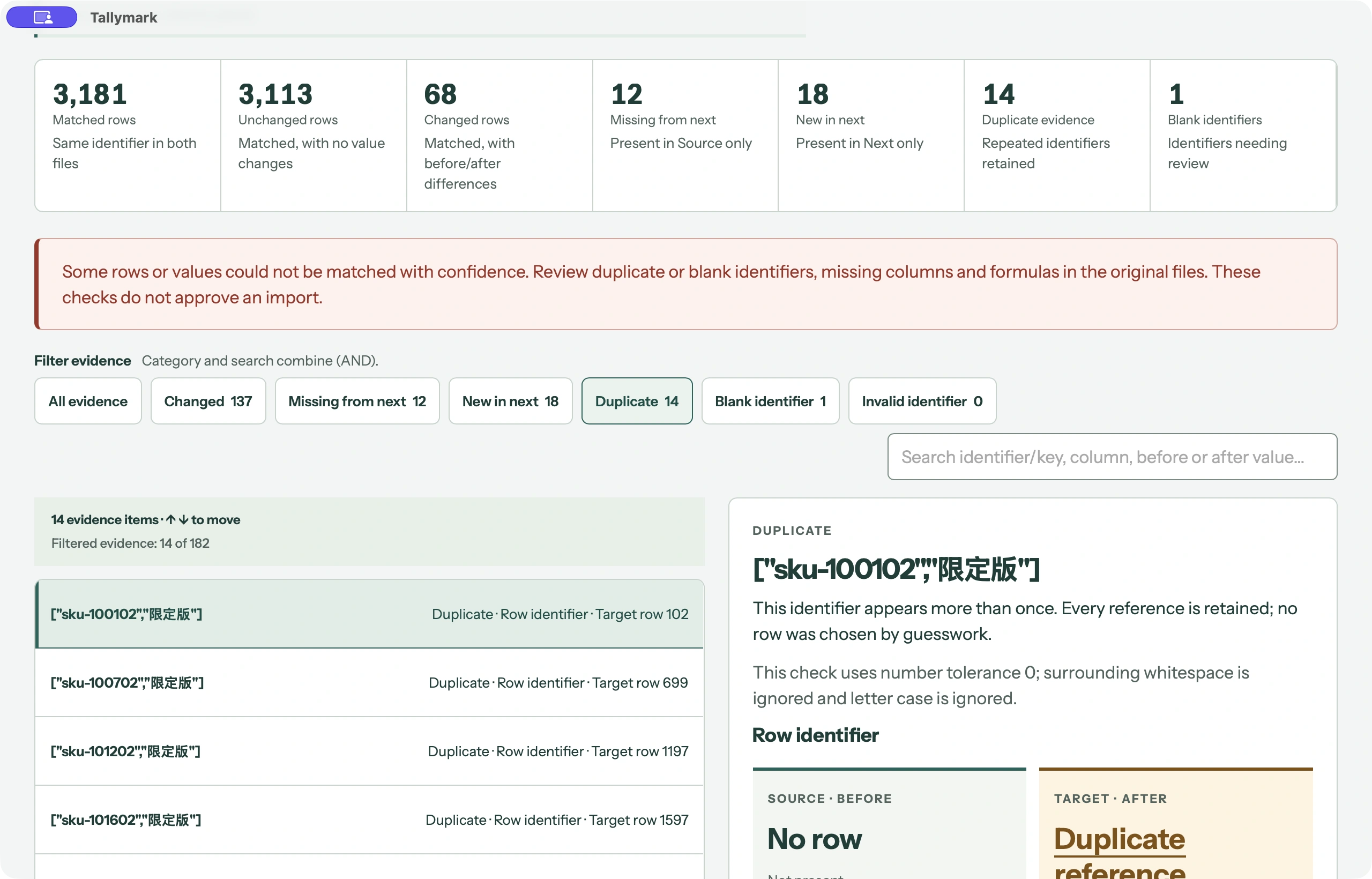1372x879 pixels.
Task: Open evidence row sku-100702 target row 699
Action: coord(369,683)
